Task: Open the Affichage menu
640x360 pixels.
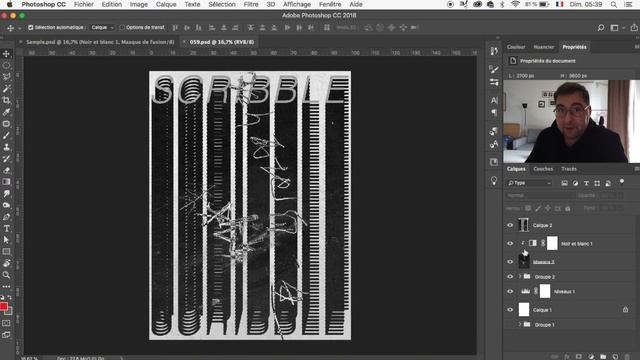Action: point(297,4)
